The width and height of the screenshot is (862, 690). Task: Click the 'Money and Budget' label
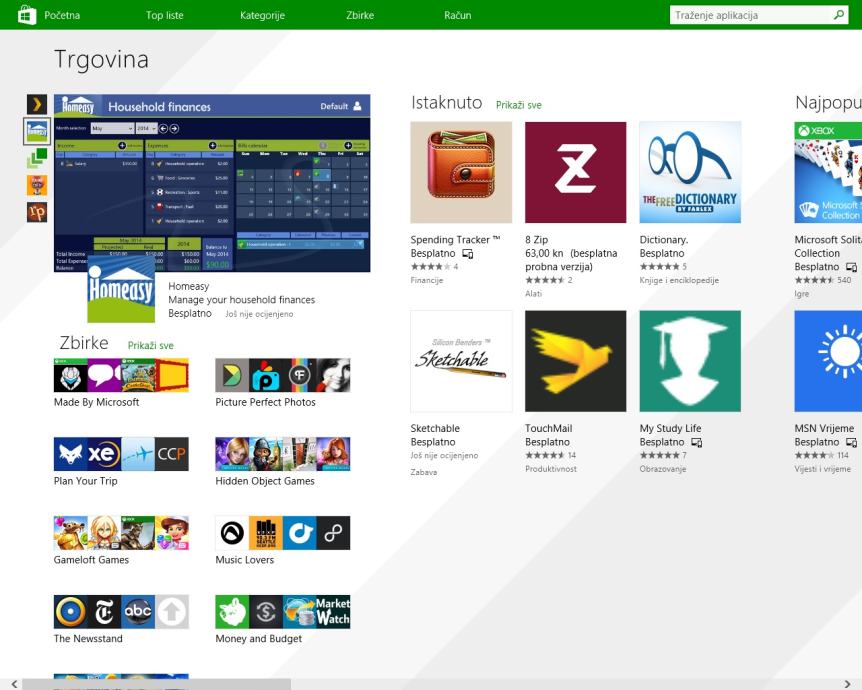coord(258,638)
